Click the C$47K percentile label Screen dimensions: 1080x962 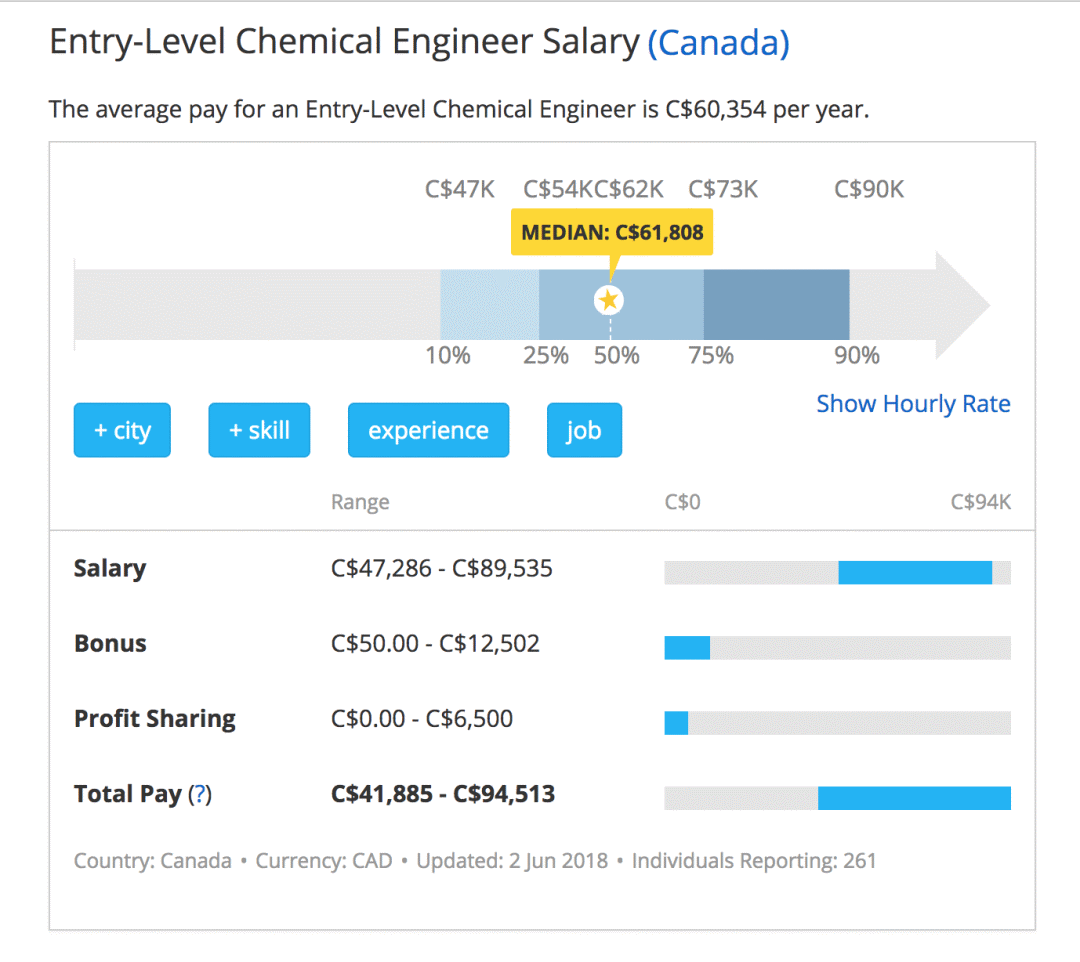point(459,189)
